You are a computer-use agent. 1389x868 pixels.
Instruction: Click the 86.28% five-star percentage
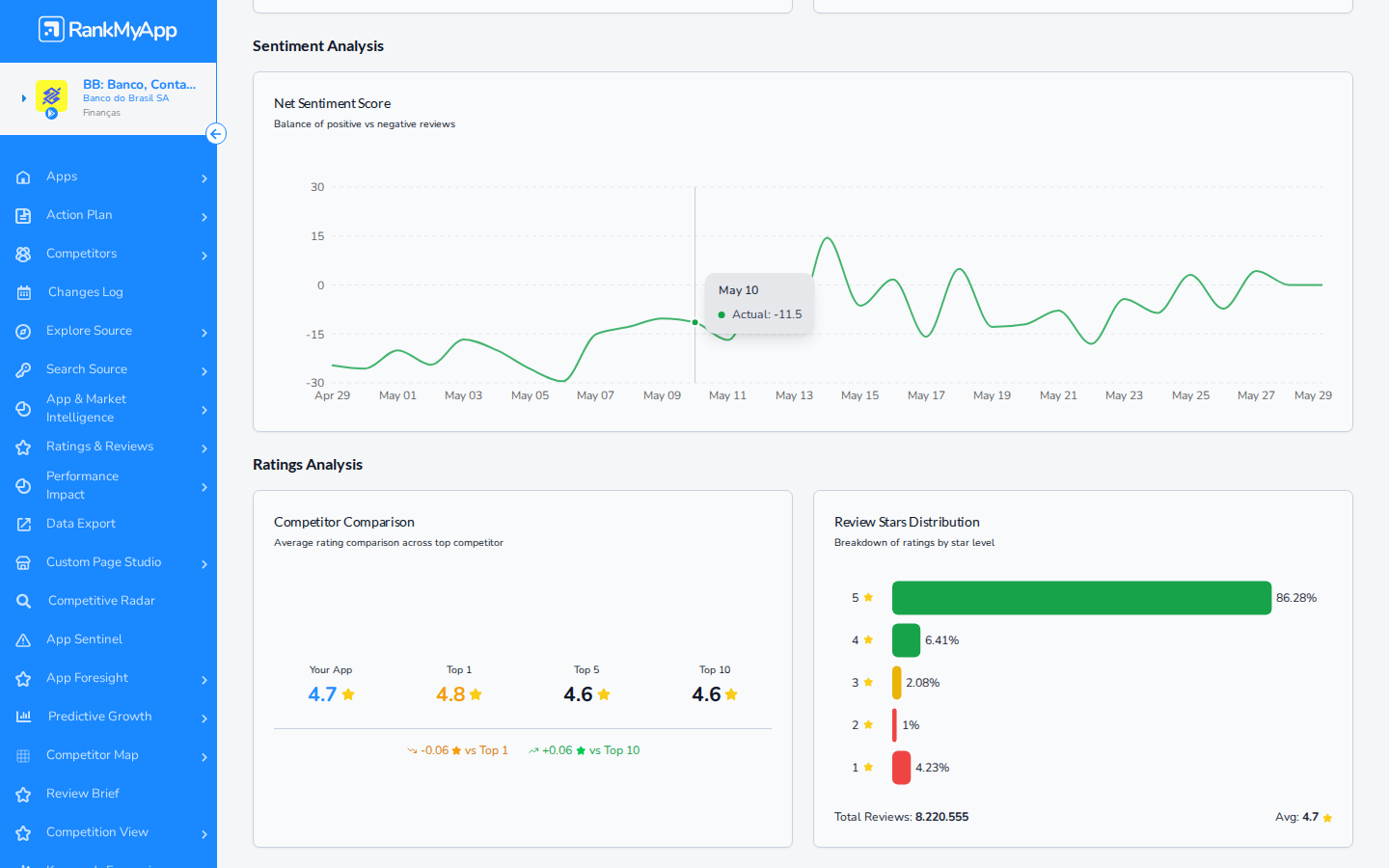[x=1296, y=598]
